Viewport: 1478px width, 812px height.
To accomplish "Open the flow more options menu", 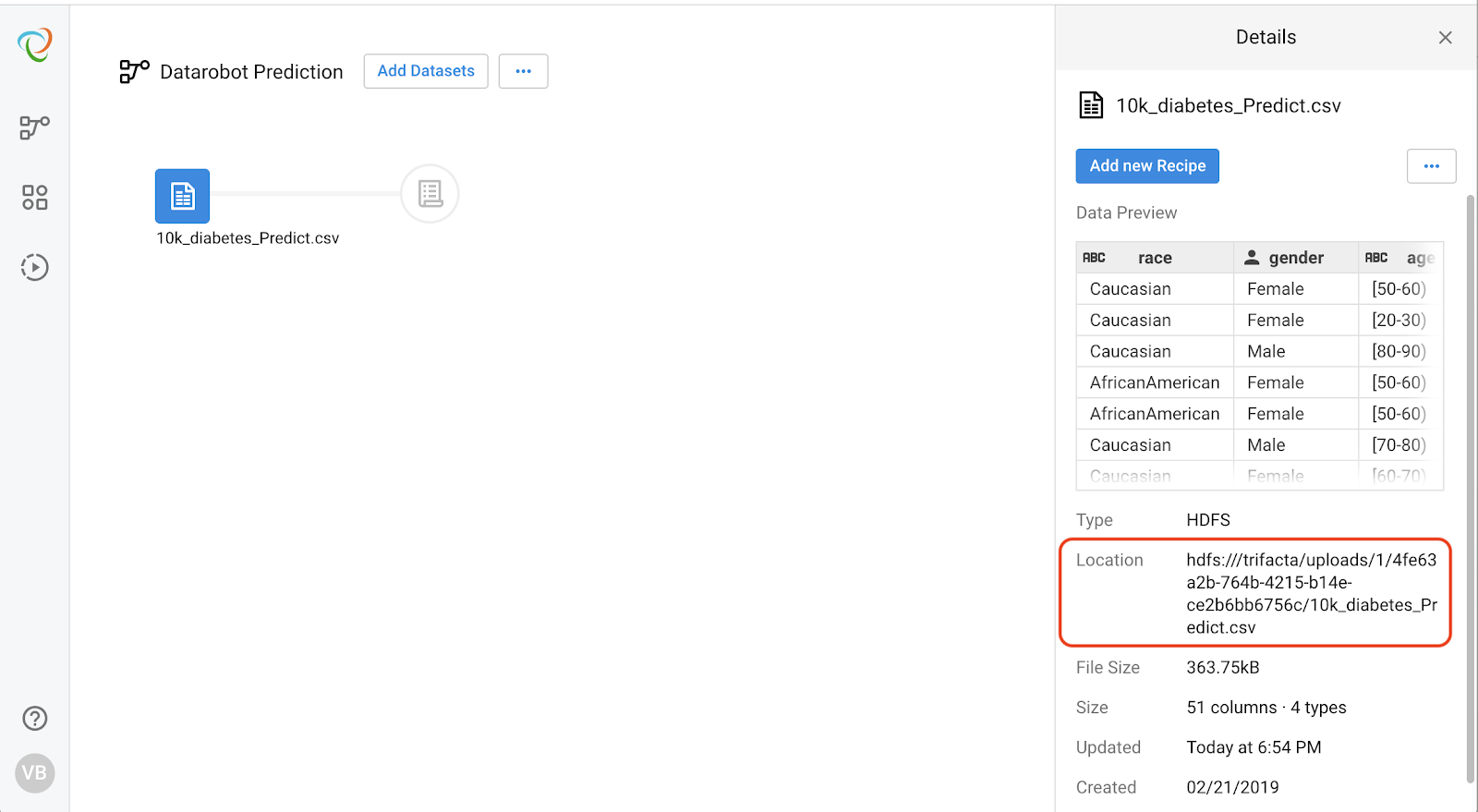I will 524,71.
